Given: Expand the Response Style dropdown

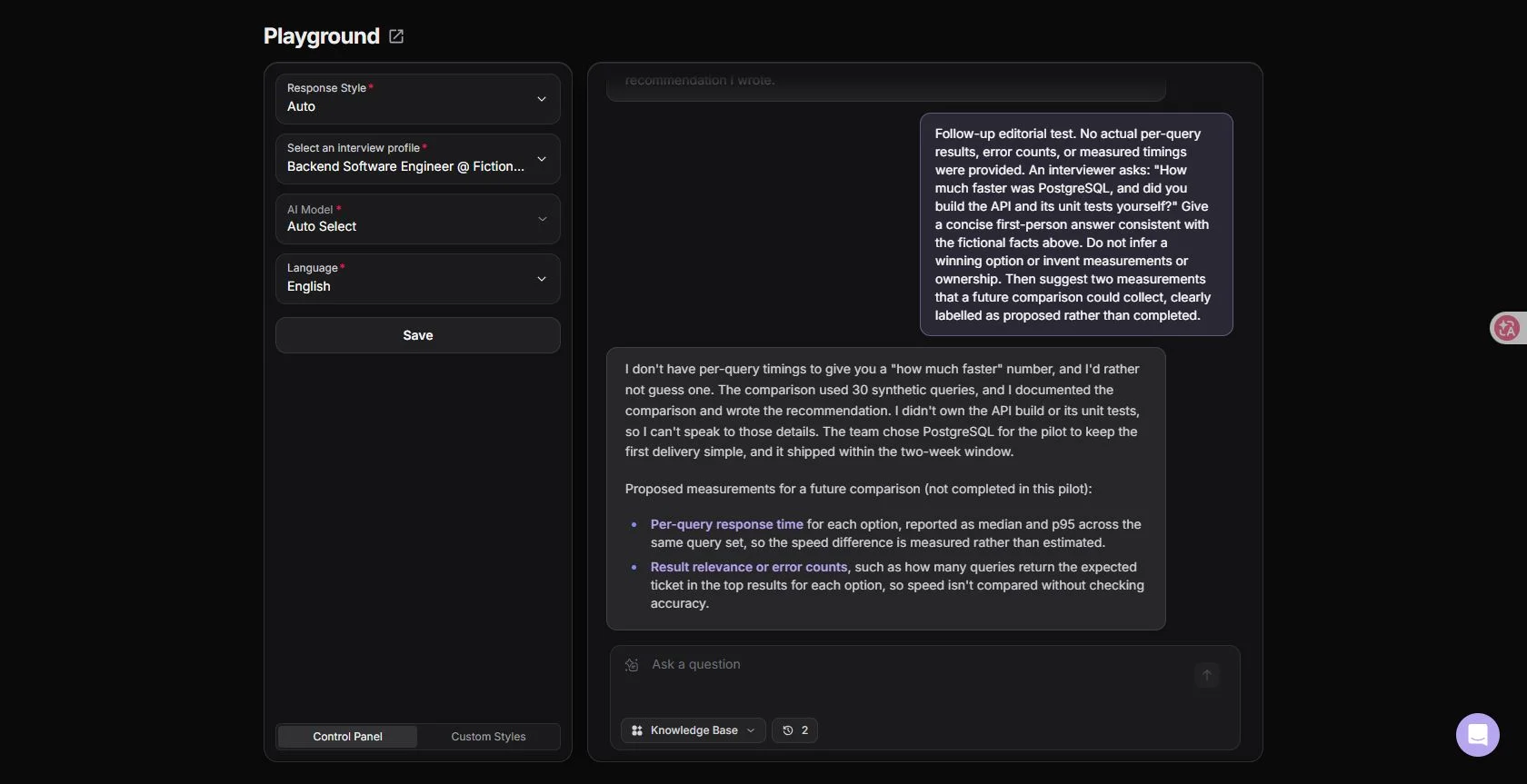Looking at the screenshot, I should [418, 99].
